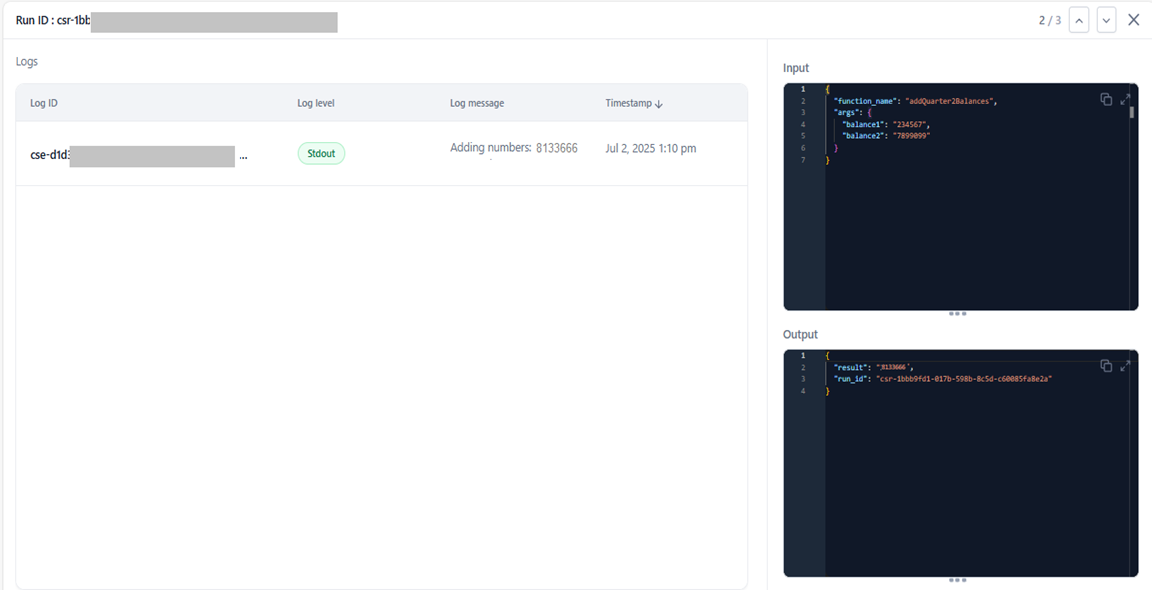This screenshot has height=590, width=1152.
Task: Expand the Output editor to fullscreen
Action: click(x=1125, y=366)
